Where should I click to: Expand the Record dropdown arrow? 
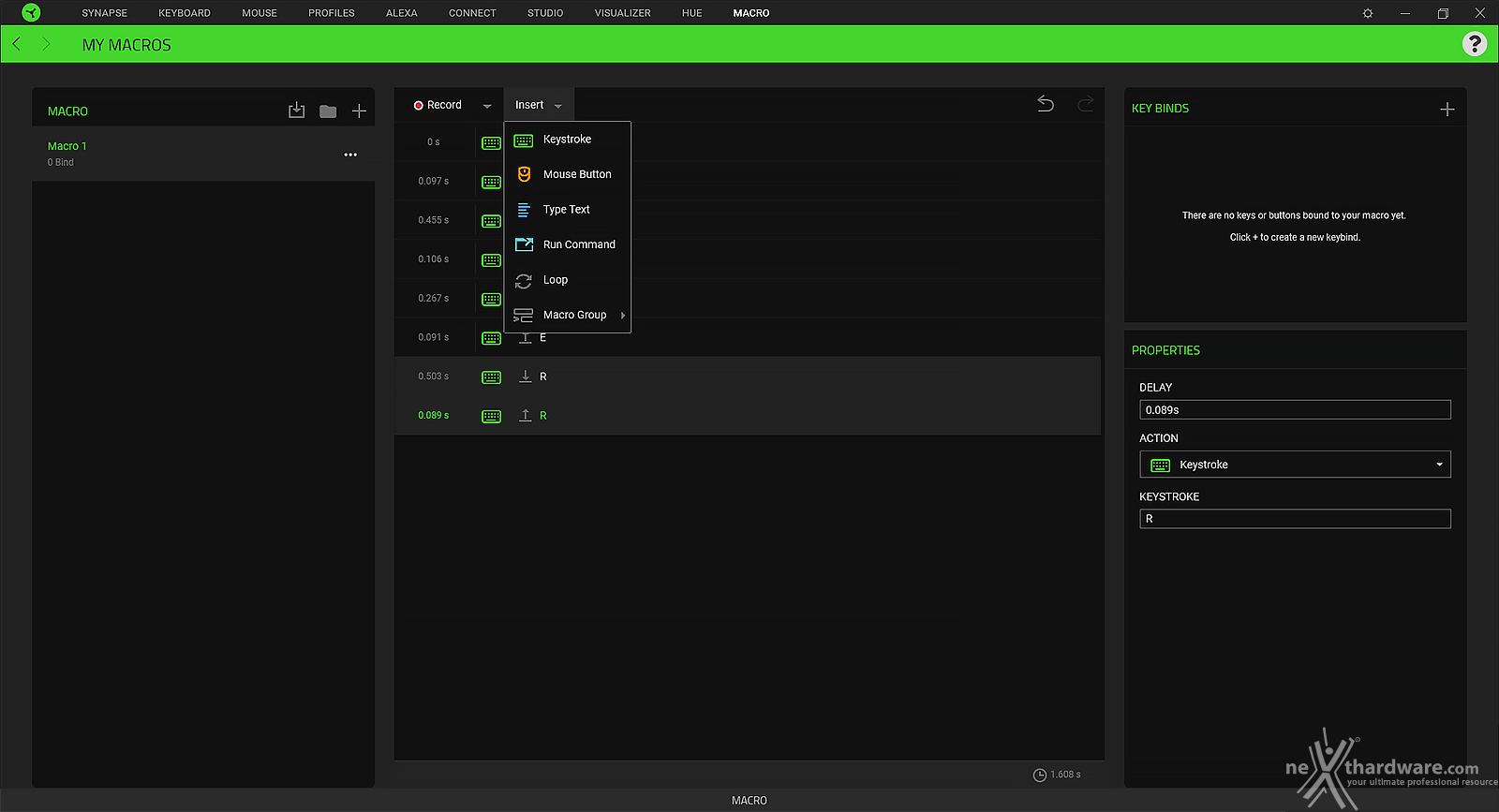487,106
